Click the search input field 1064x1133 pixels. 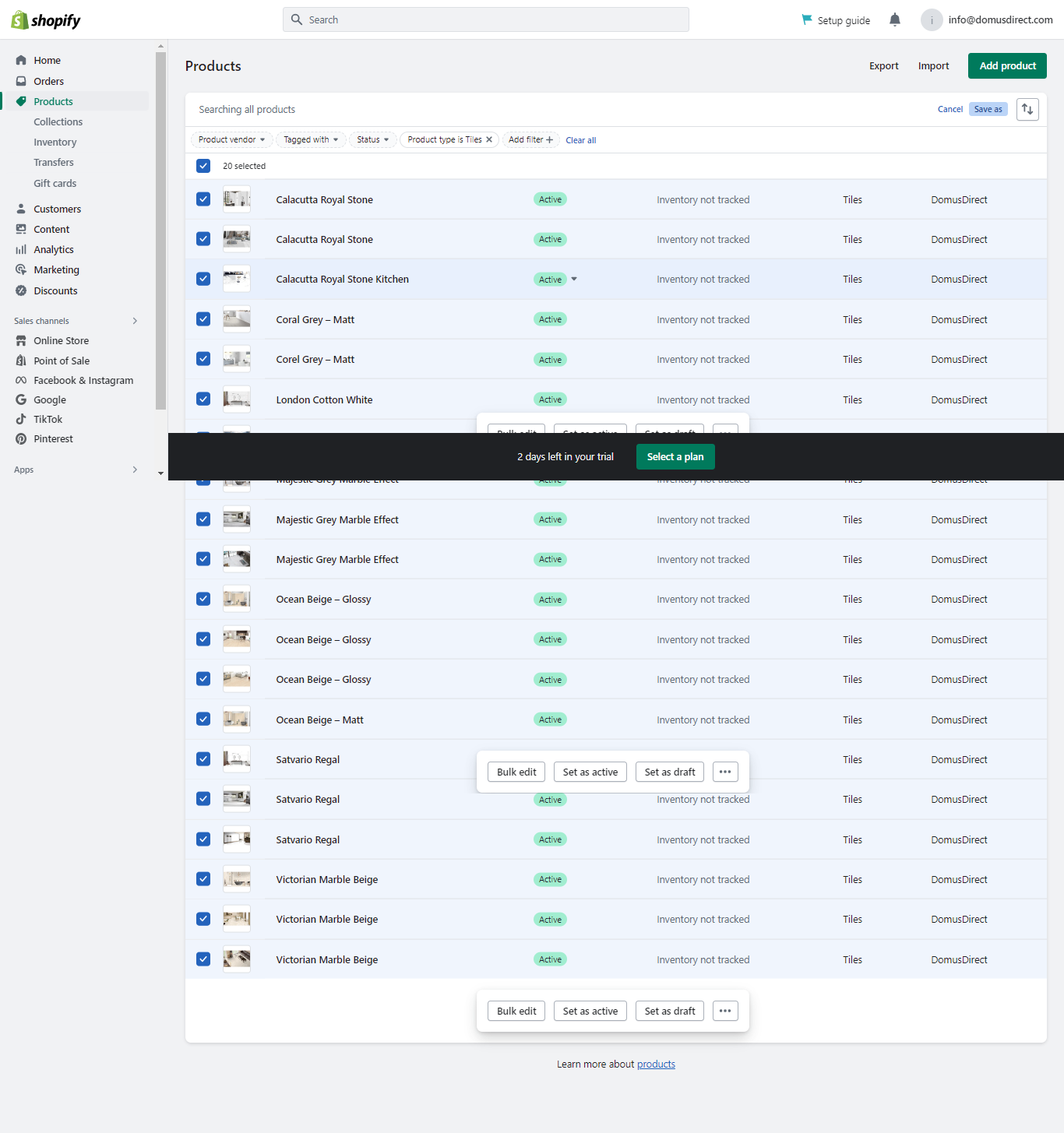coord(486,20)
